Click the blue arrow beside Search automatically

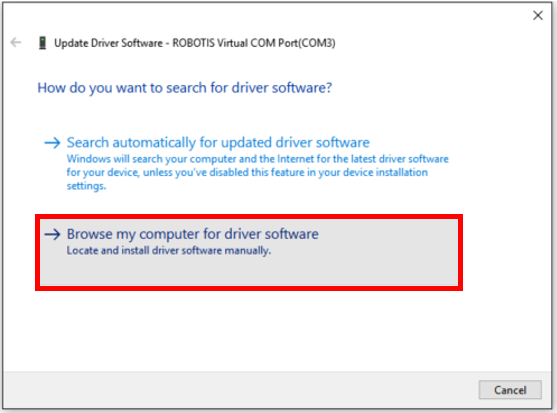(x=52, y=143)
